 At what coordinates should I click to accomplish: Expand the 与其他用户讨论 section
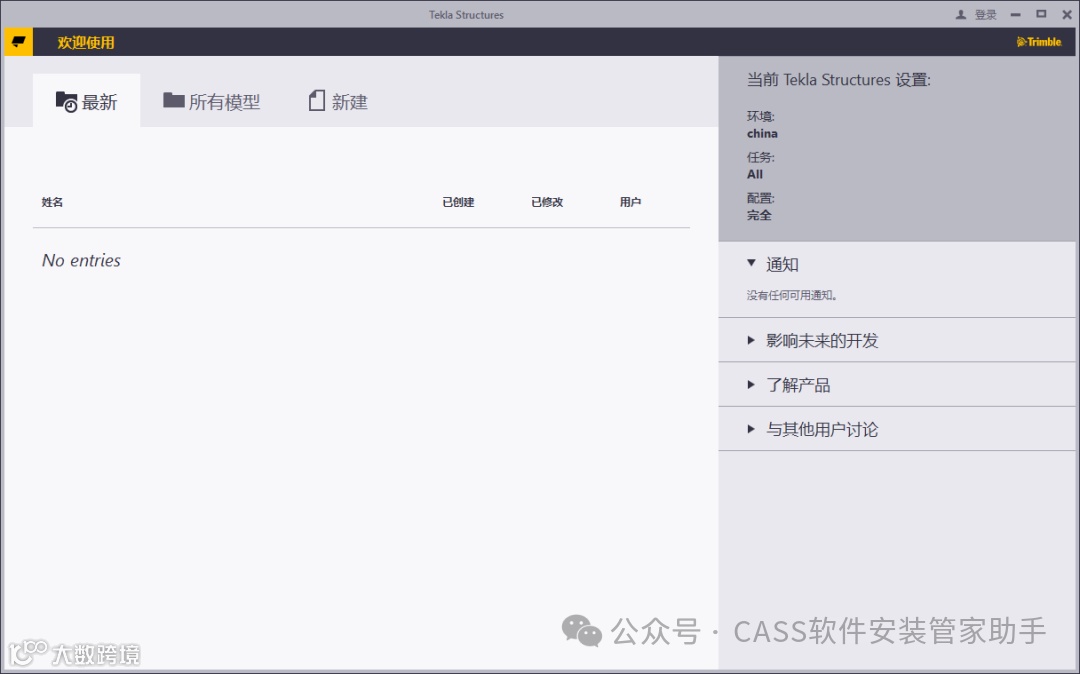pos(897,430)
